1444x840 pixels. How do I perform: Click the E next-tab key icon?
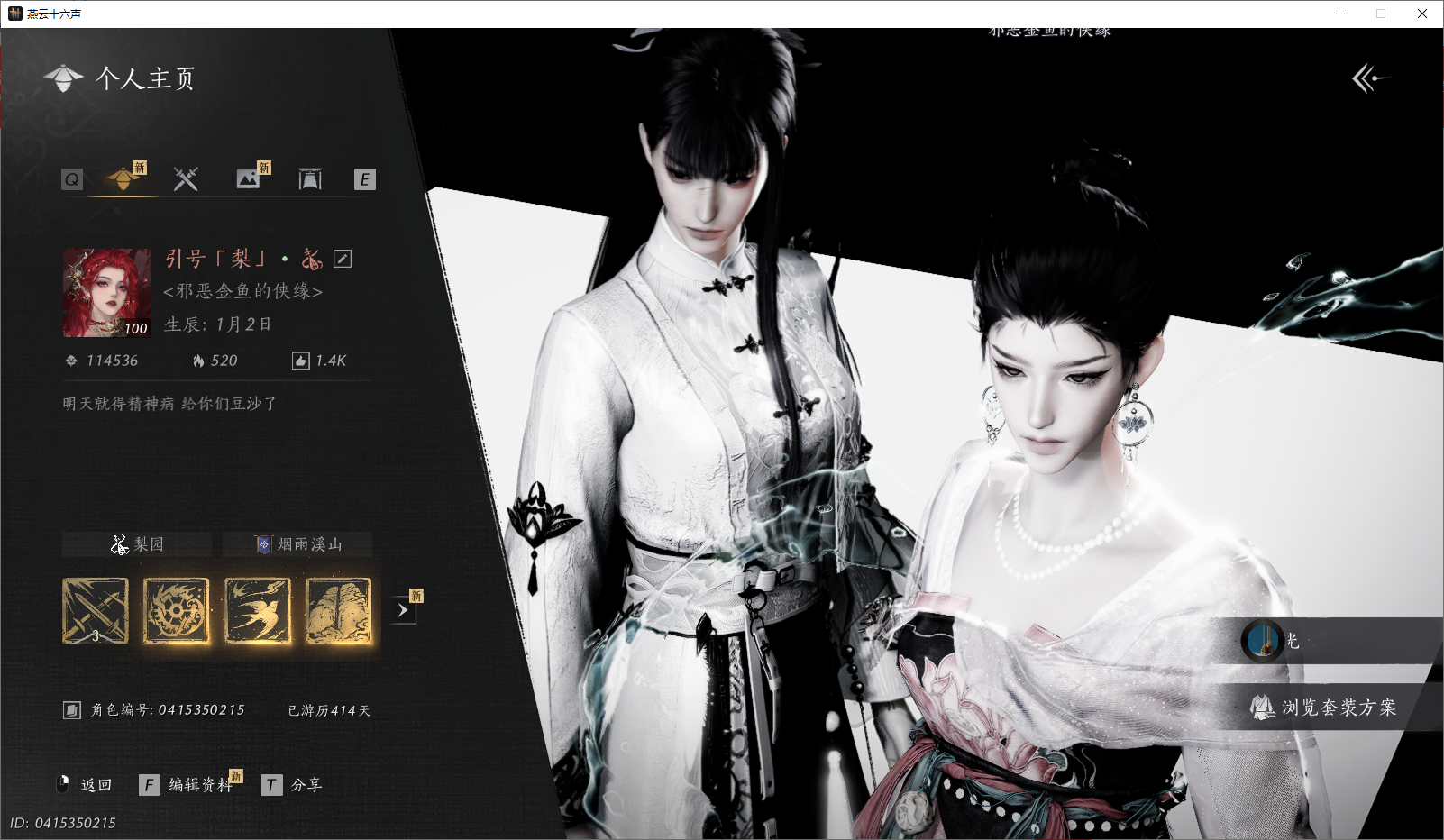364,179
